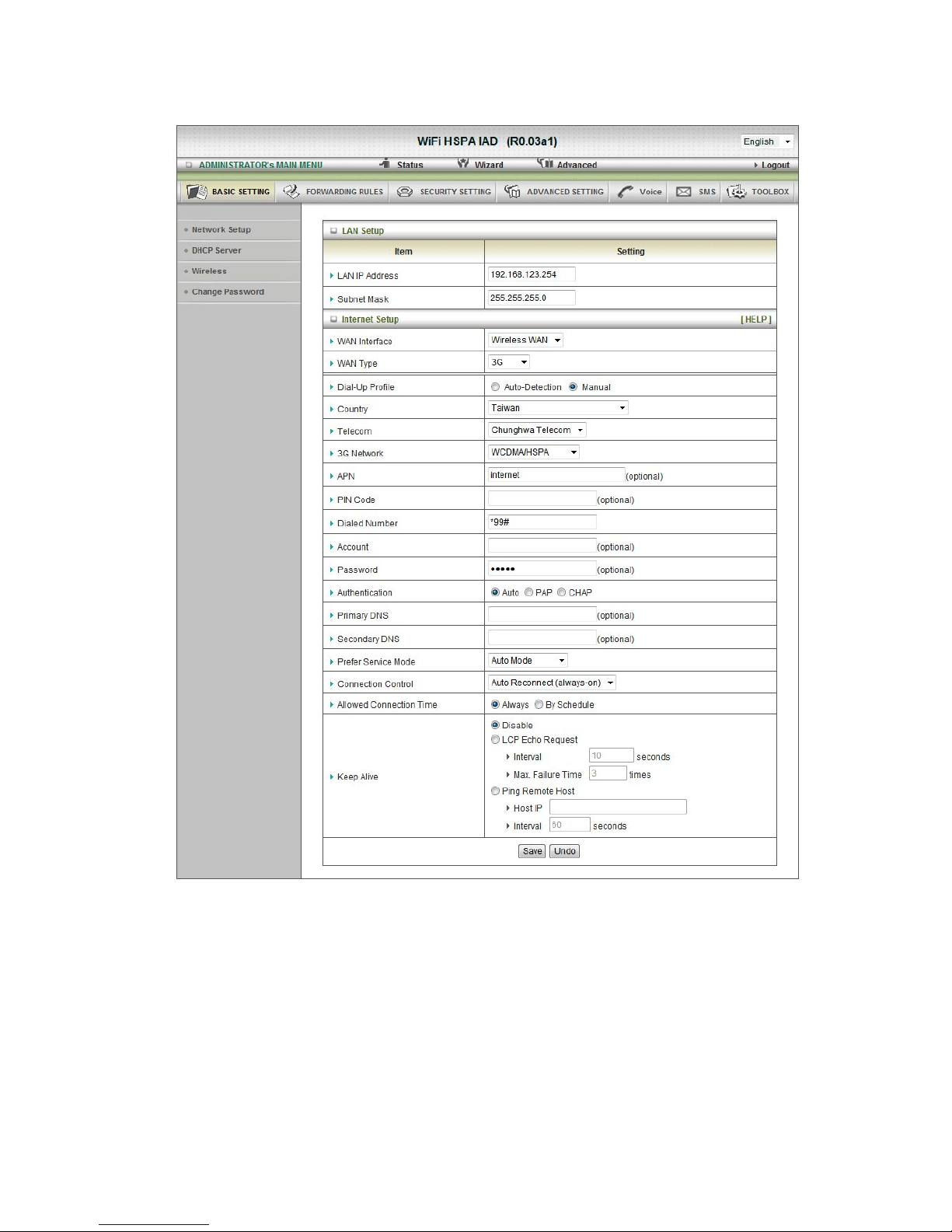Switch to the Toolbox tab

pos(758,191)
